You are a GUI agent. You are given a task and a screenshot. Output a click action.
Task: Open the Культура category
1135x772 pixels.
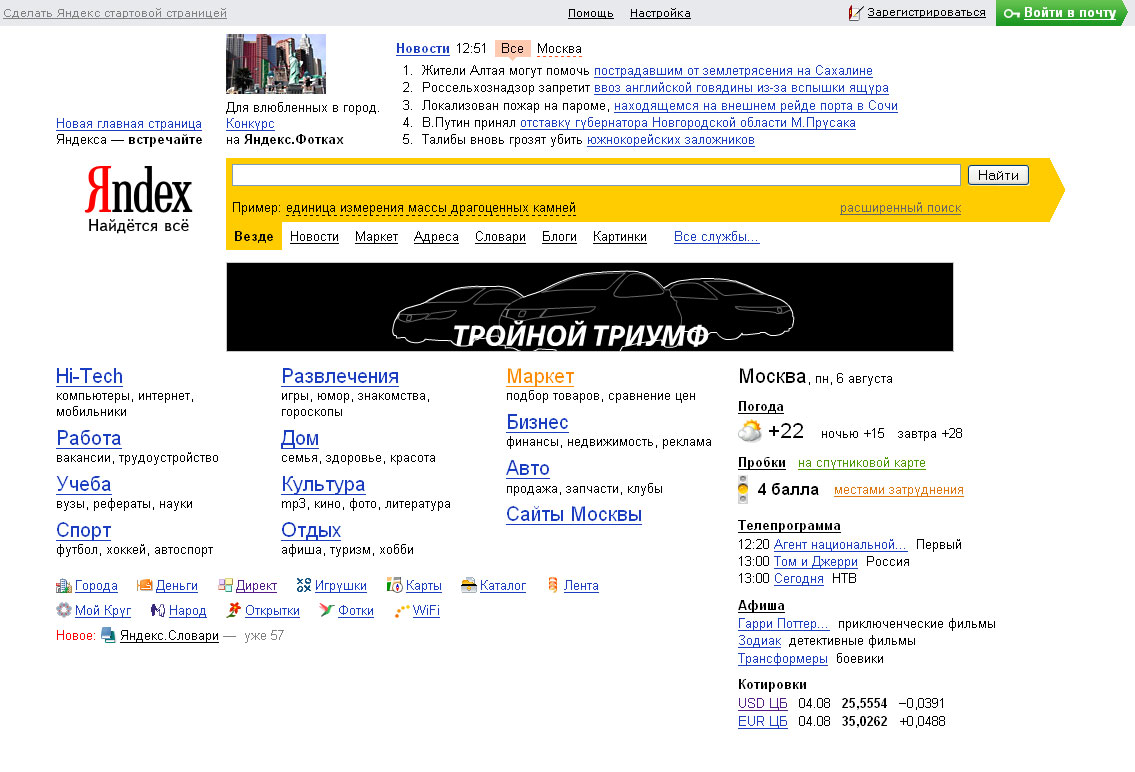point(323,484)
